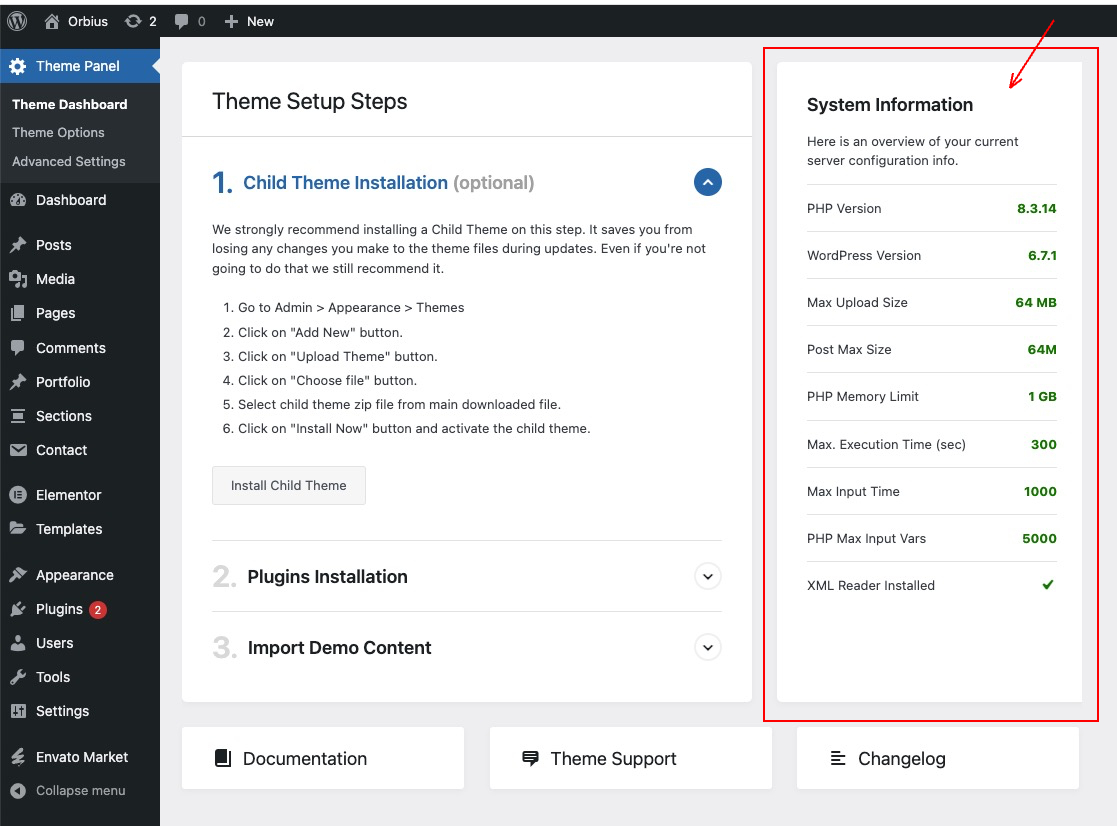
Task: Click the XML Reader Installed checkmark
Action: 1048,585
